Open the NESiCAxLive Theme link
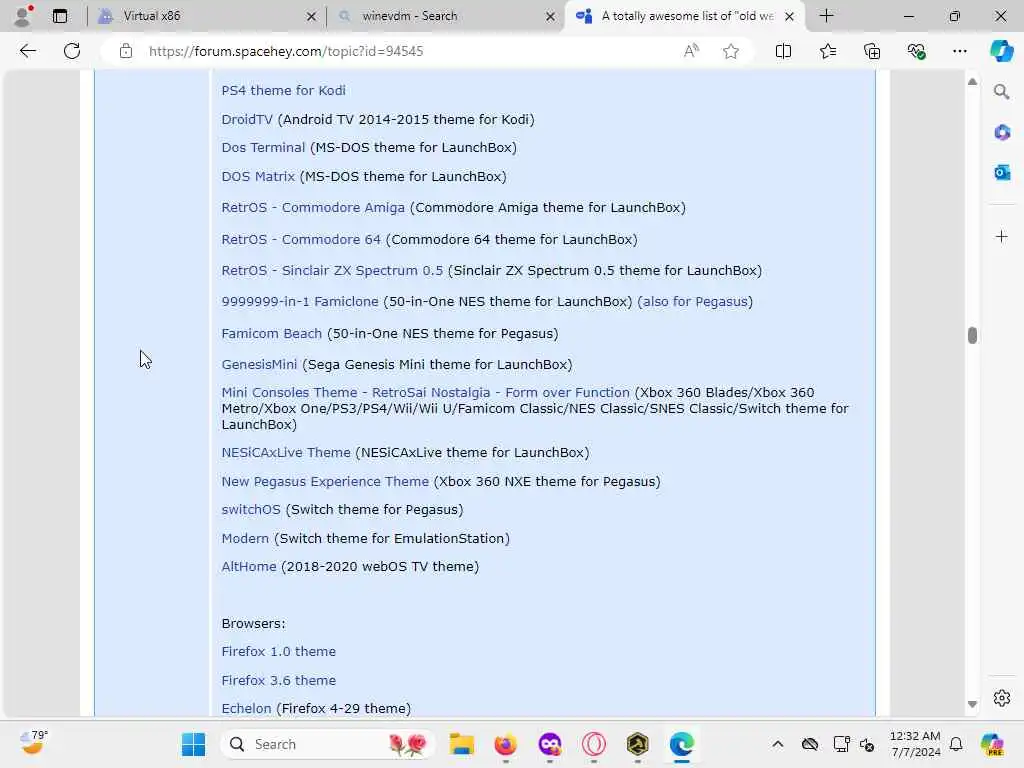 pos(286,452)
